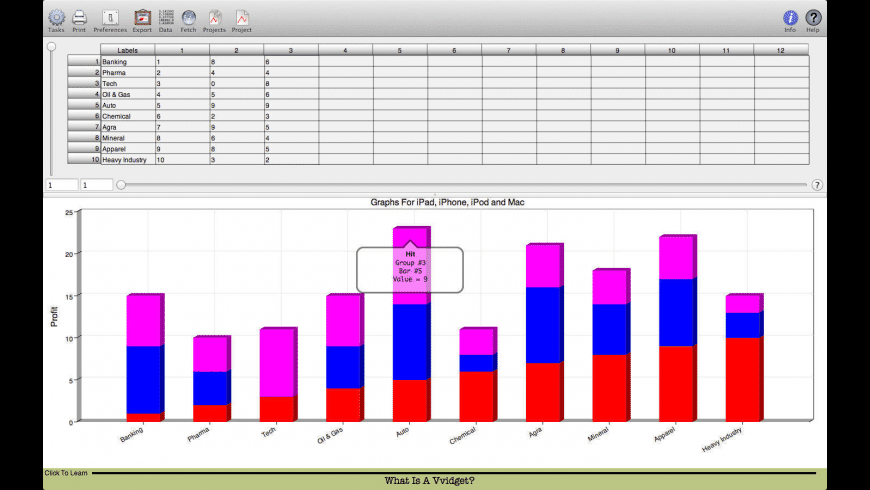Image resolution: width=870 pixels, height=490 pixels.
Task: Click the Chemical label cell in the table
Action: pos(128,116)
